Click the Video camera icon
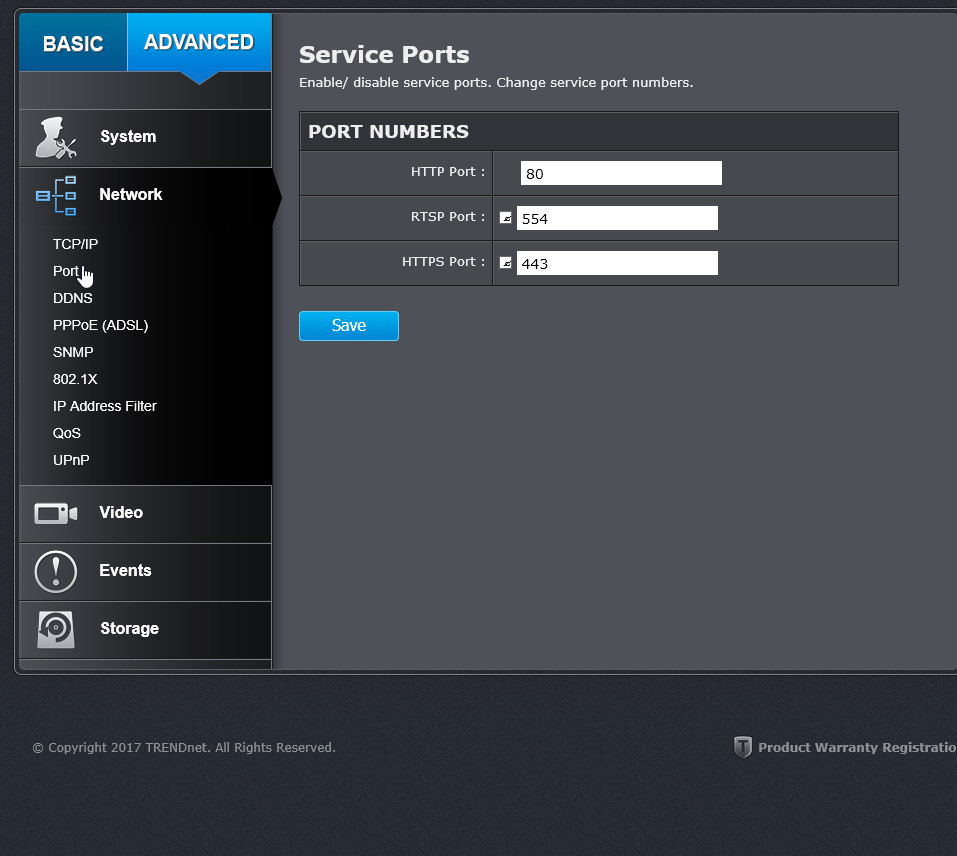Screen dimensions: 957x856 56,514
